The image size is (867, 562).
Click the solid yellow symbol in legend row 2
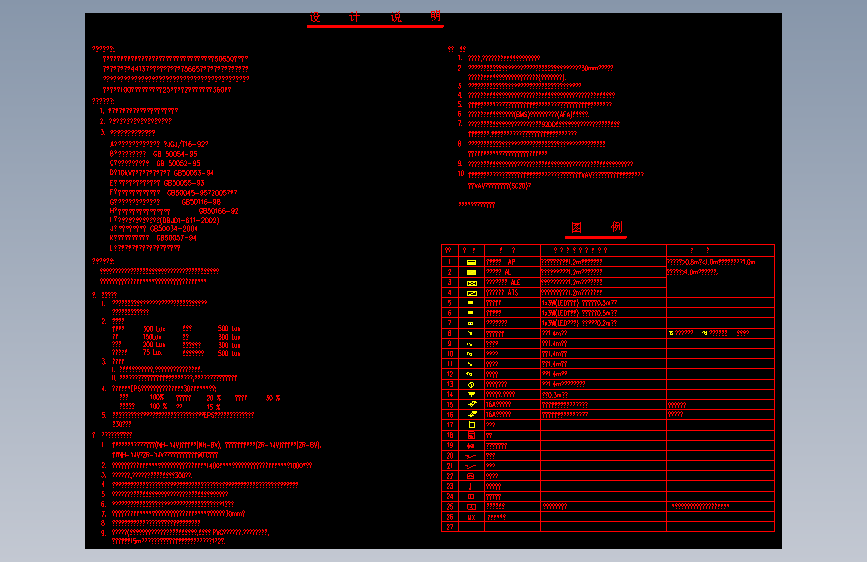(x=472, y=272)
